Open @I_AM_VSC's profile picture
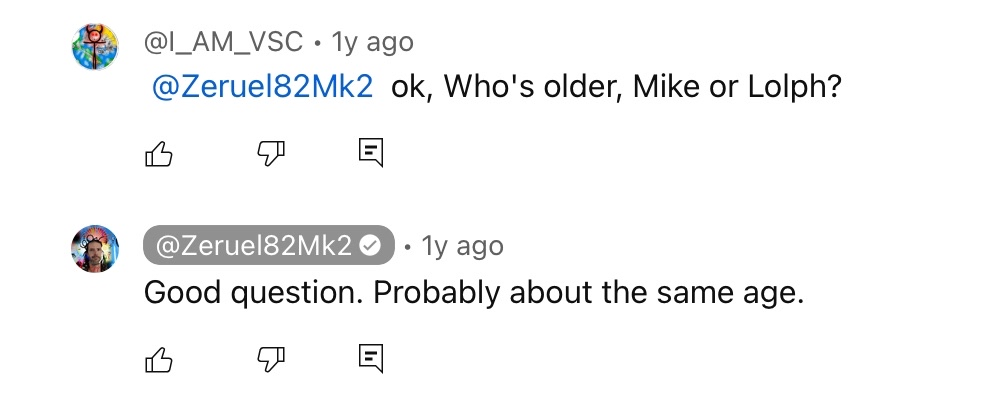Screen dimensions: 988x414 point(95,47)
